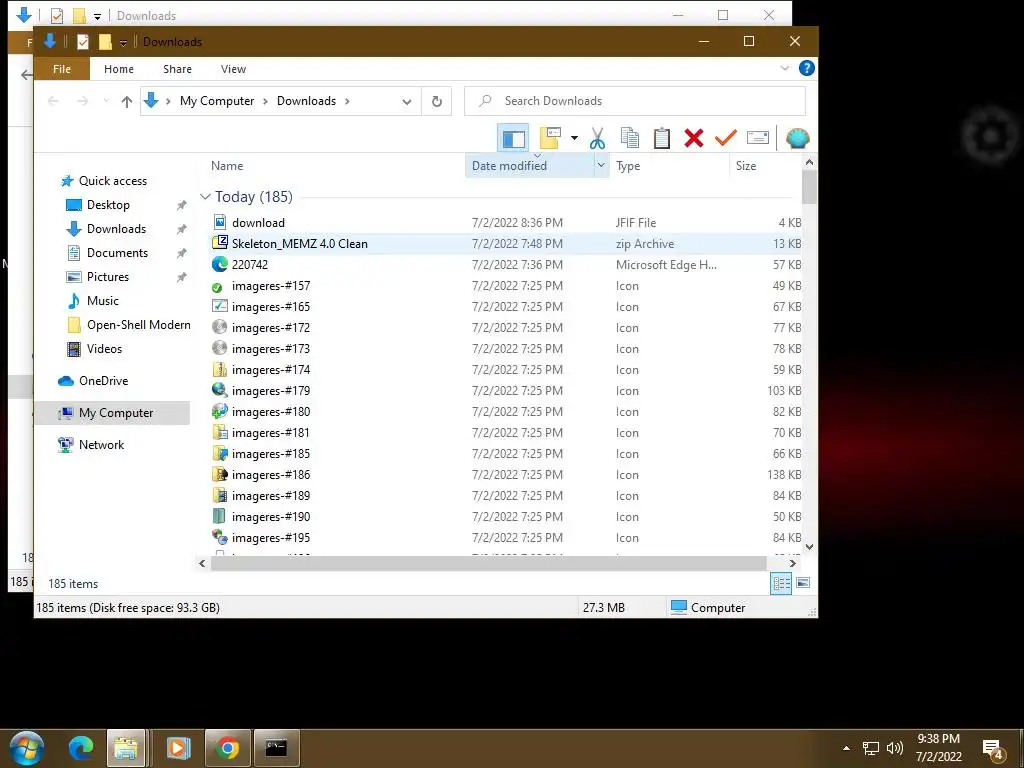Open the Windows Start orb
The image size is (1024, 768).
27,748
